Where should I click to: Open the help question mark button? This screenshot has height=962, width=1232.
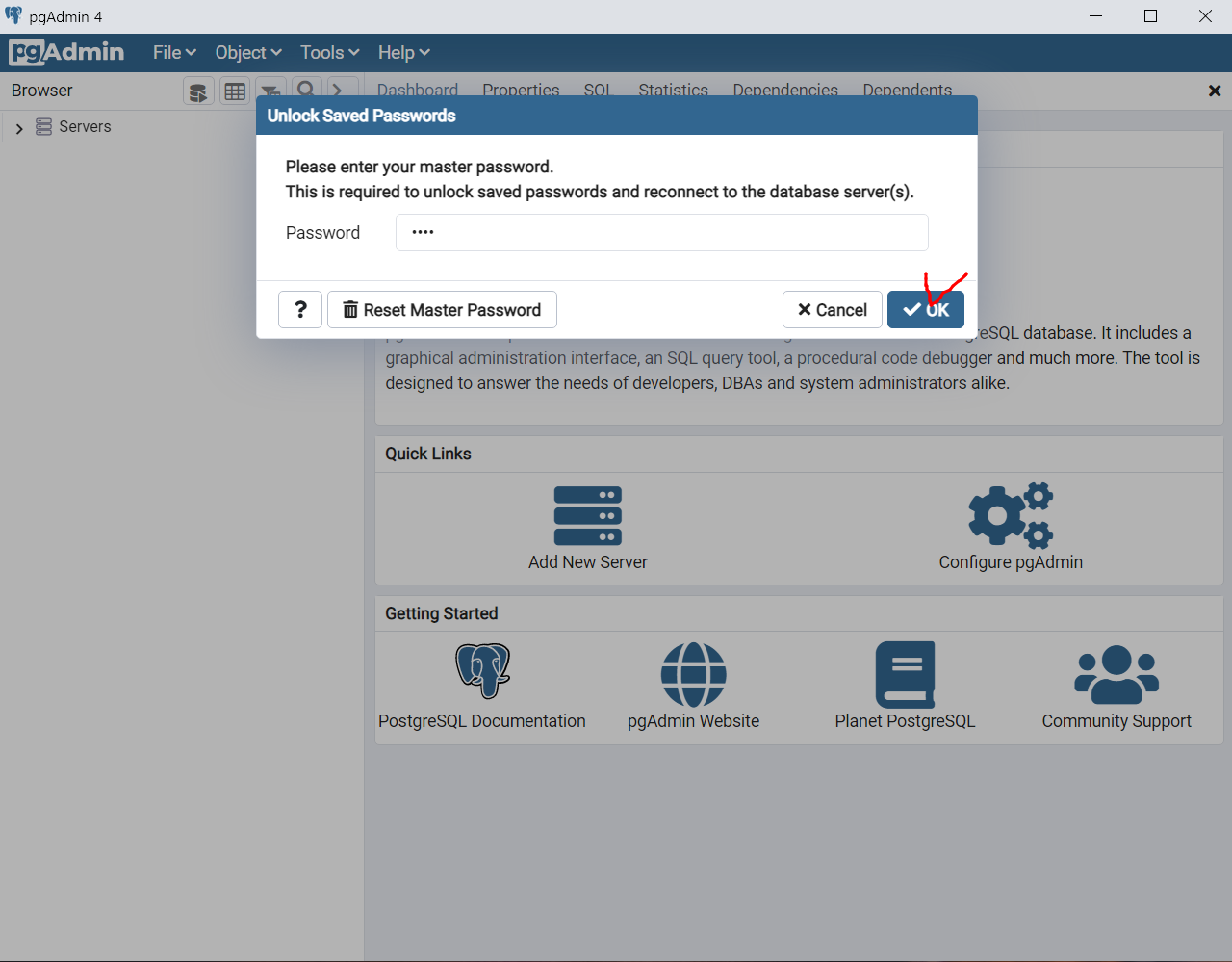[300, 310]
